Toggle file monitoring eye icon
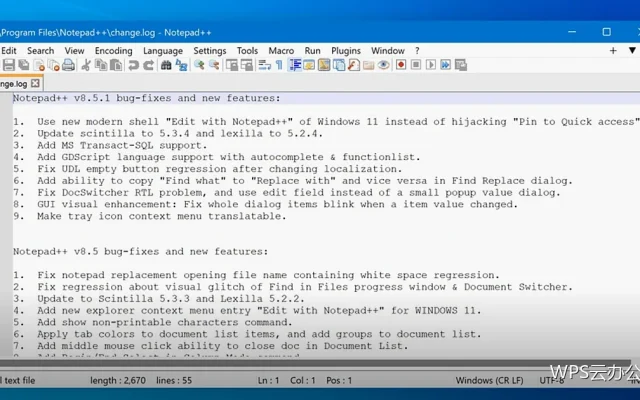This screenshot has height=400, width=640. tap(383, 65)
